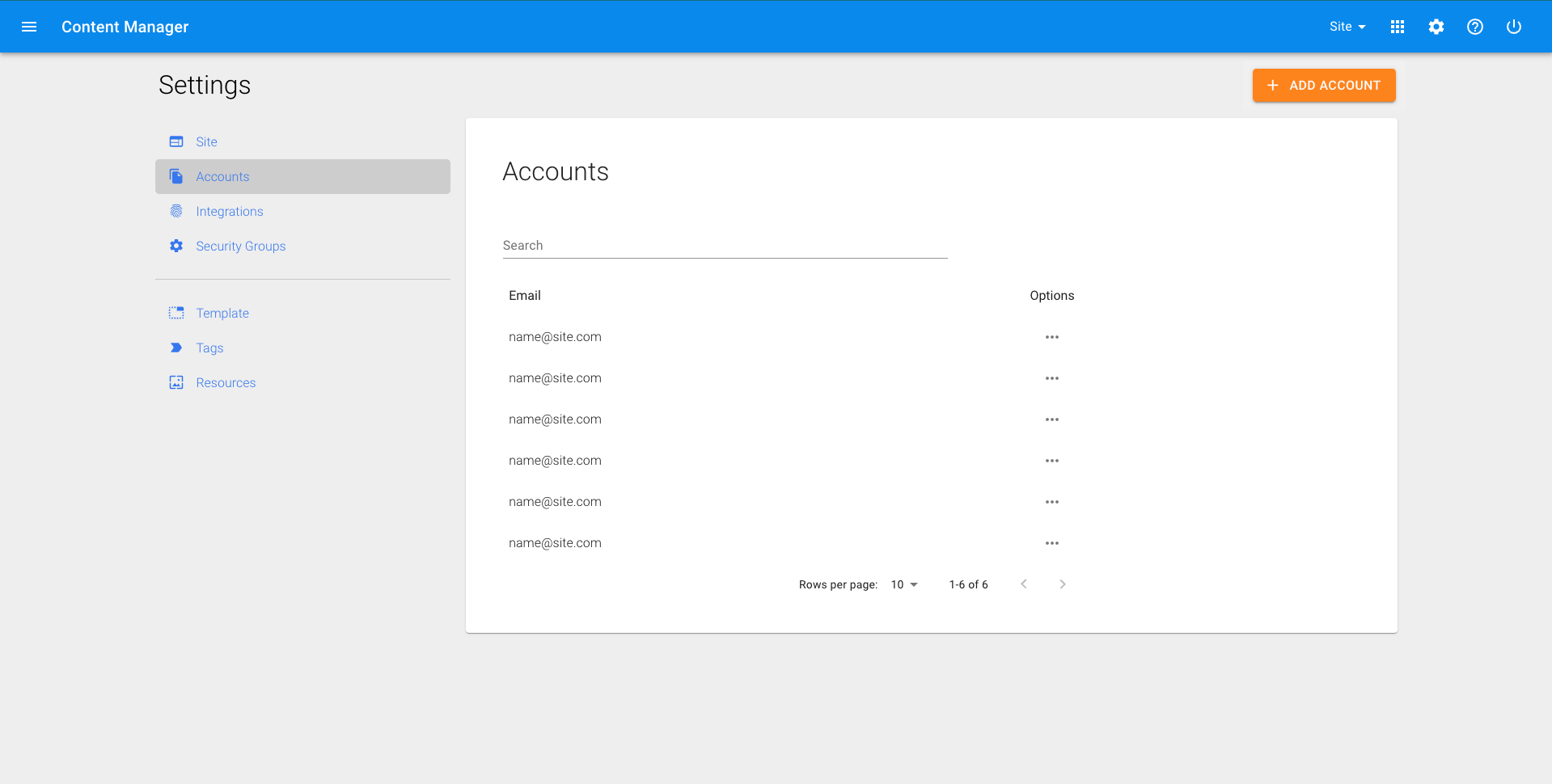Open the Accounts settings section
The width and height of the screenshot is (1552, 784).
[222, 176]
